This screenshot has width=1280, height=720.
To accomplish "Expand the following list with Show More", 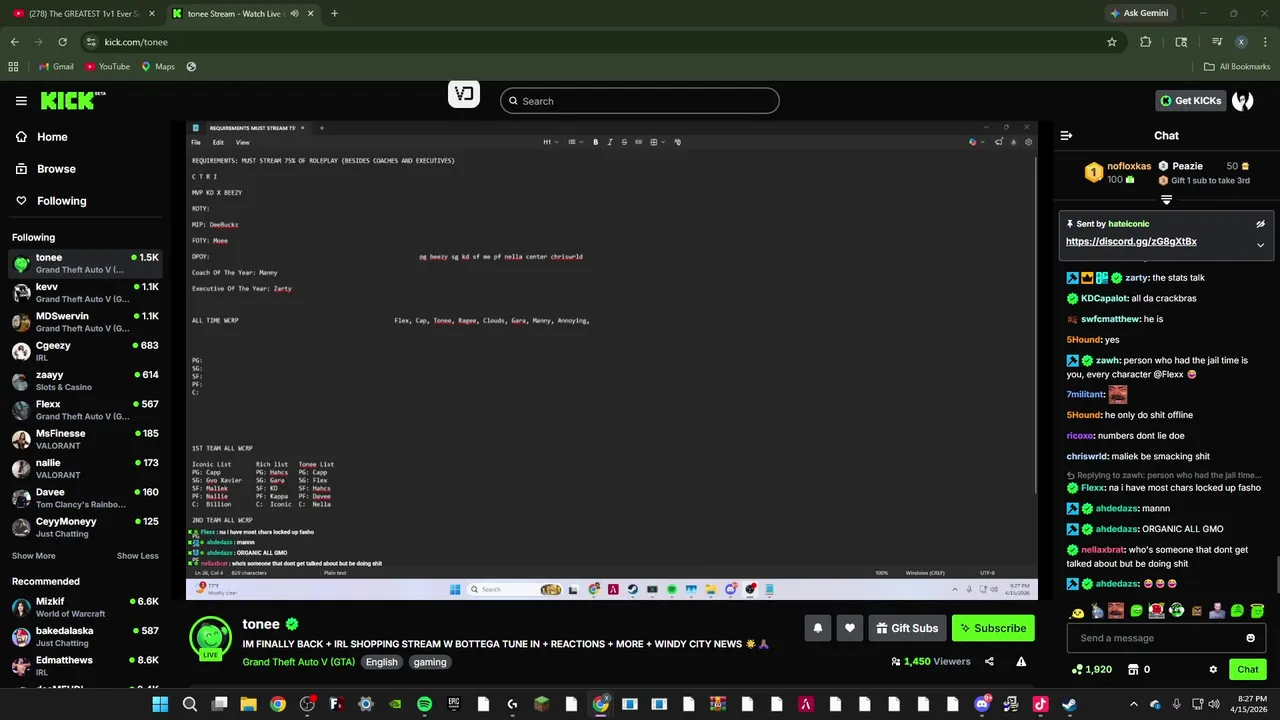I will click(x=34, y=556).
